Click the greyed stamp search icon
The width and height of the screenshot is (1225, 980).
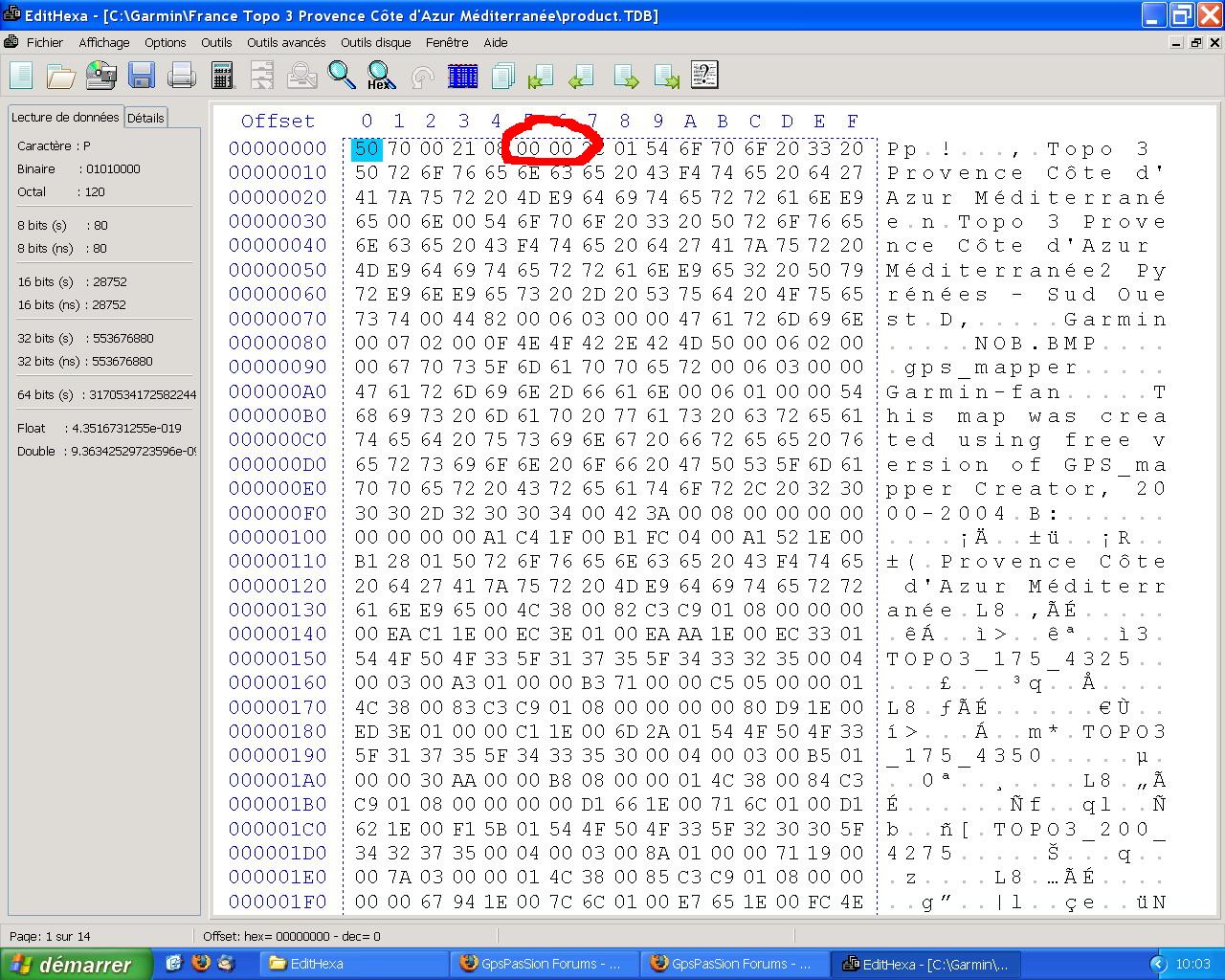pos(302,76)
